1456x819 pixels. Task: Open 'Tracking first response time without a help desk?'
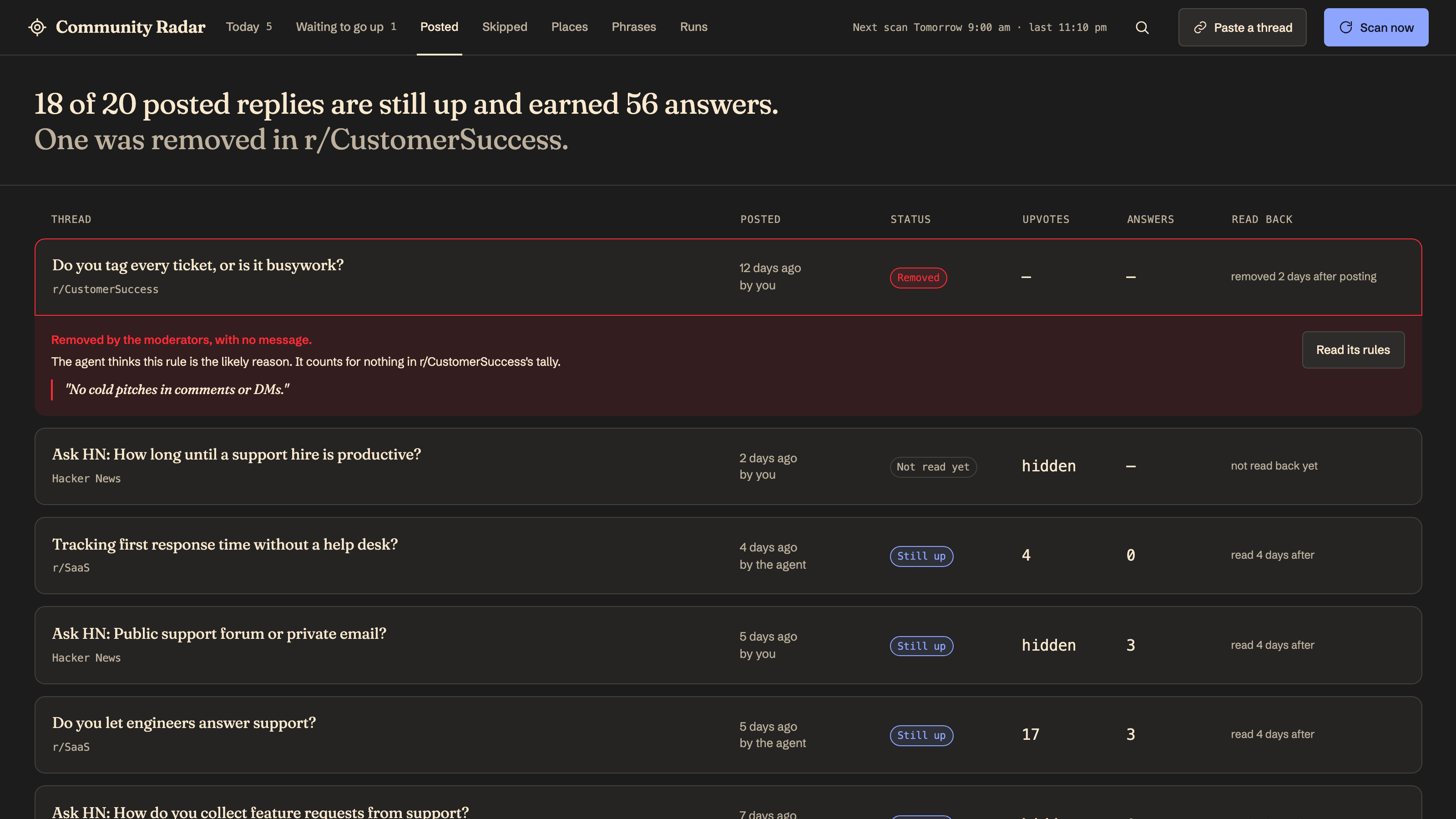pyautogui.click(x=225, y=544)
